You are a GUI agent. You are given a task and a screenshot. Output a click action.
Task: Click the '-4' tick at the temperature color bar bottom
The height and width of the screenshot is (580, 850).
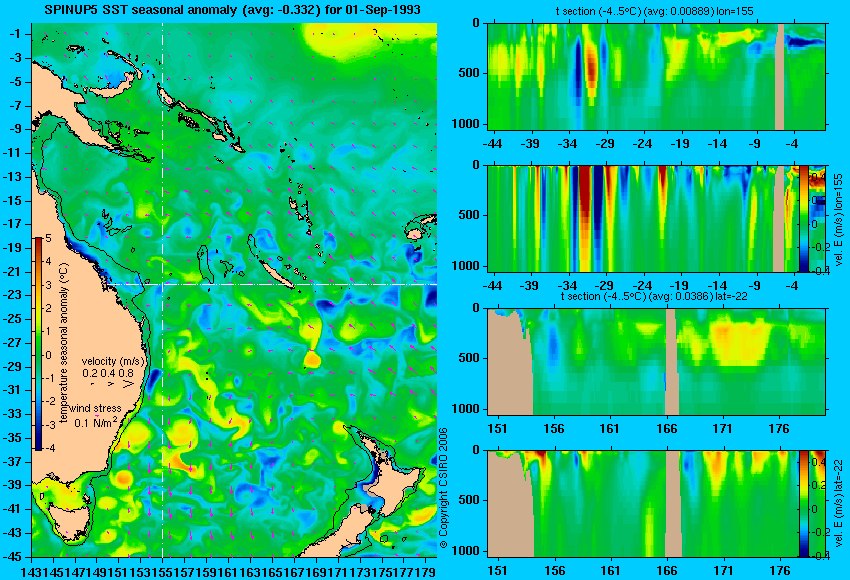coord(49,449)
